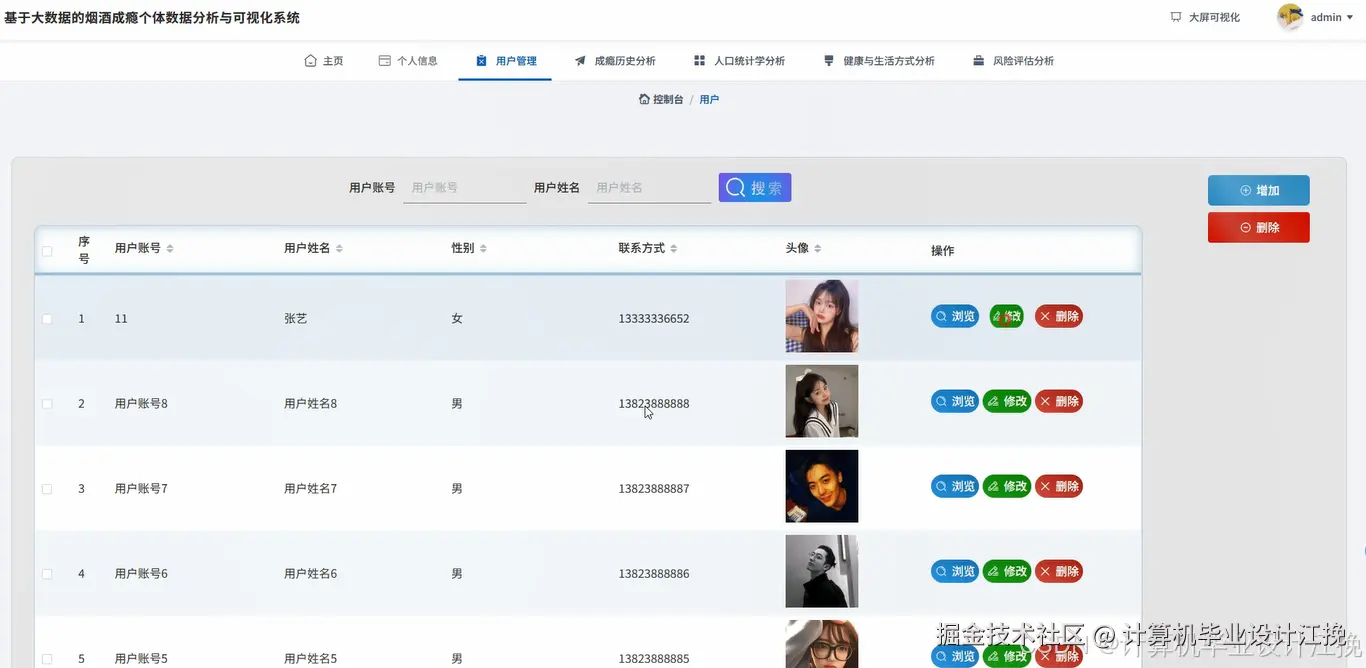Open avatar thumbnail of 用户姓名8
This screenshot has height=668, width=1366.
[822, 401]
